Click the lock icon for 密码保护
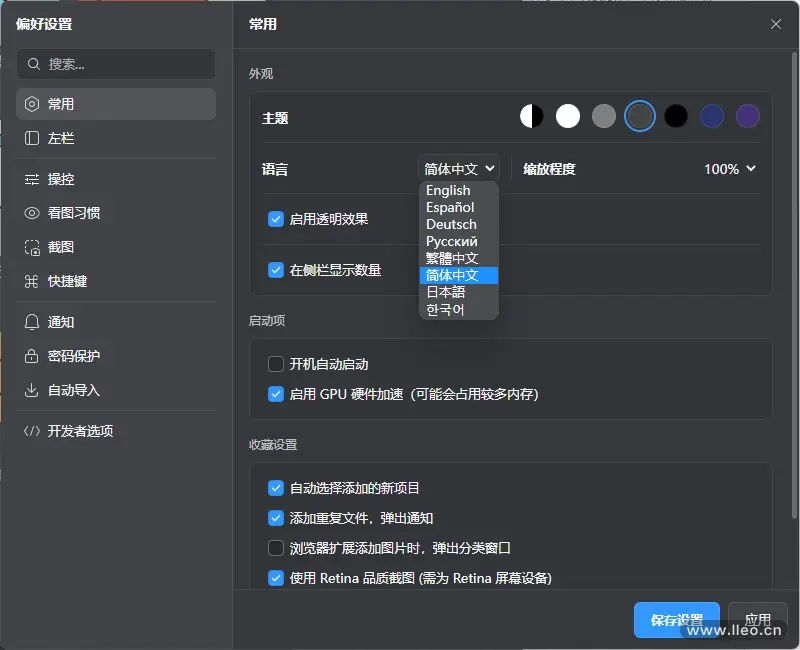This screenshot has width=800, height=650. [x=32, y=356]
